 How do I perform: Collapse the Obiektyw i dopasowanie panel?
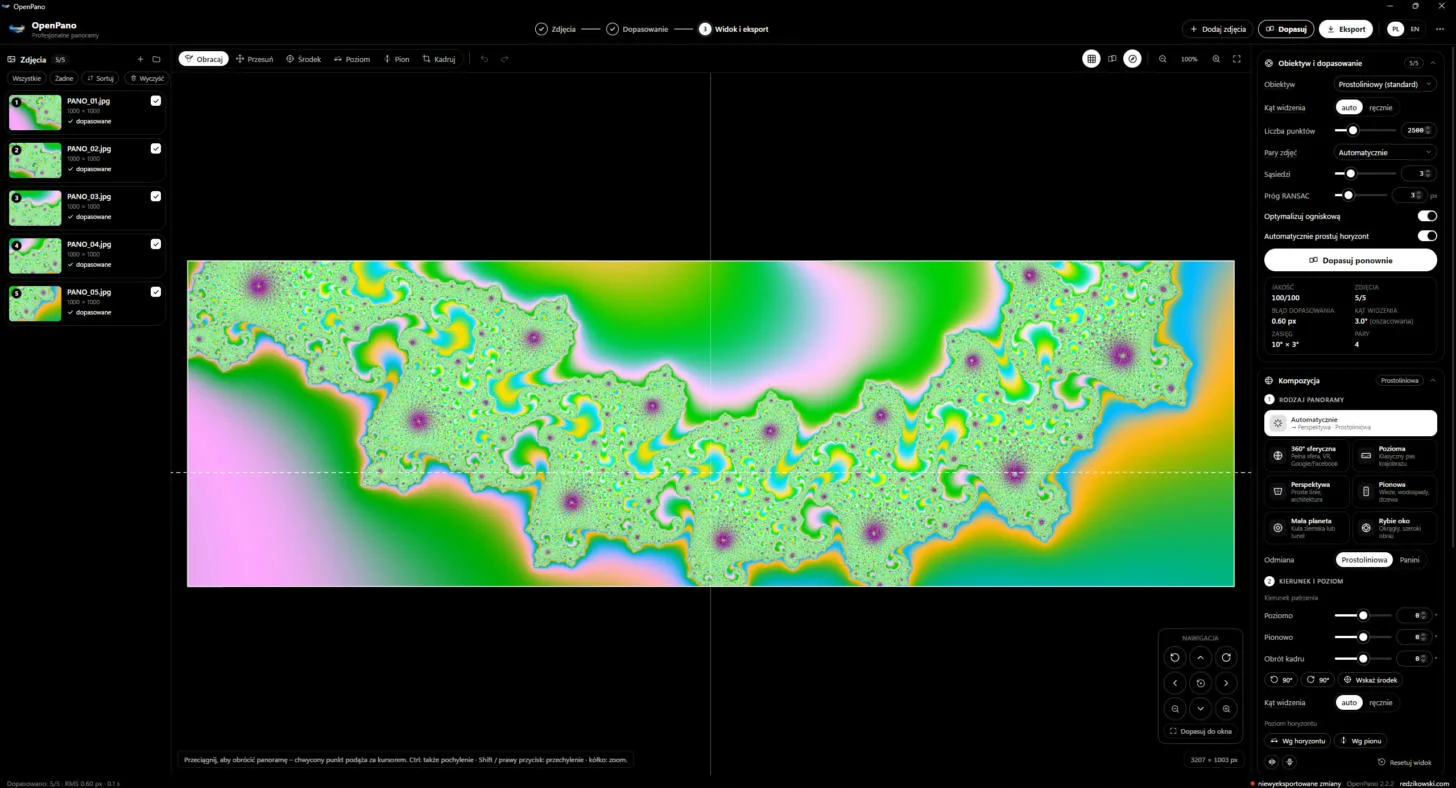coord(1432,63)
